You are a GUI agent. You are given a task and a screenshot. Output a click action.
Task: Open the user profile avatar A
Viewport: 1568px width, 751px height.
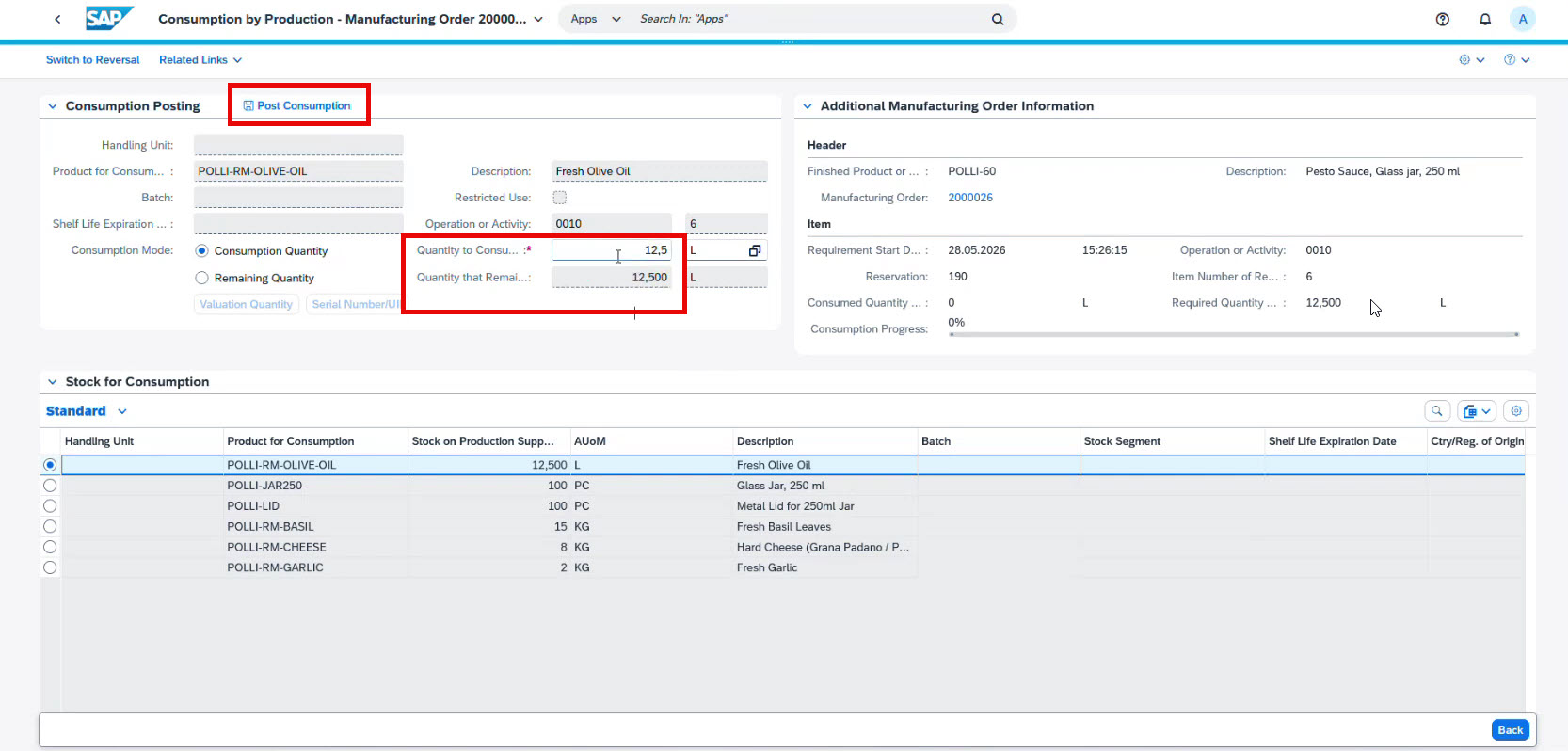click(1523, 19)
